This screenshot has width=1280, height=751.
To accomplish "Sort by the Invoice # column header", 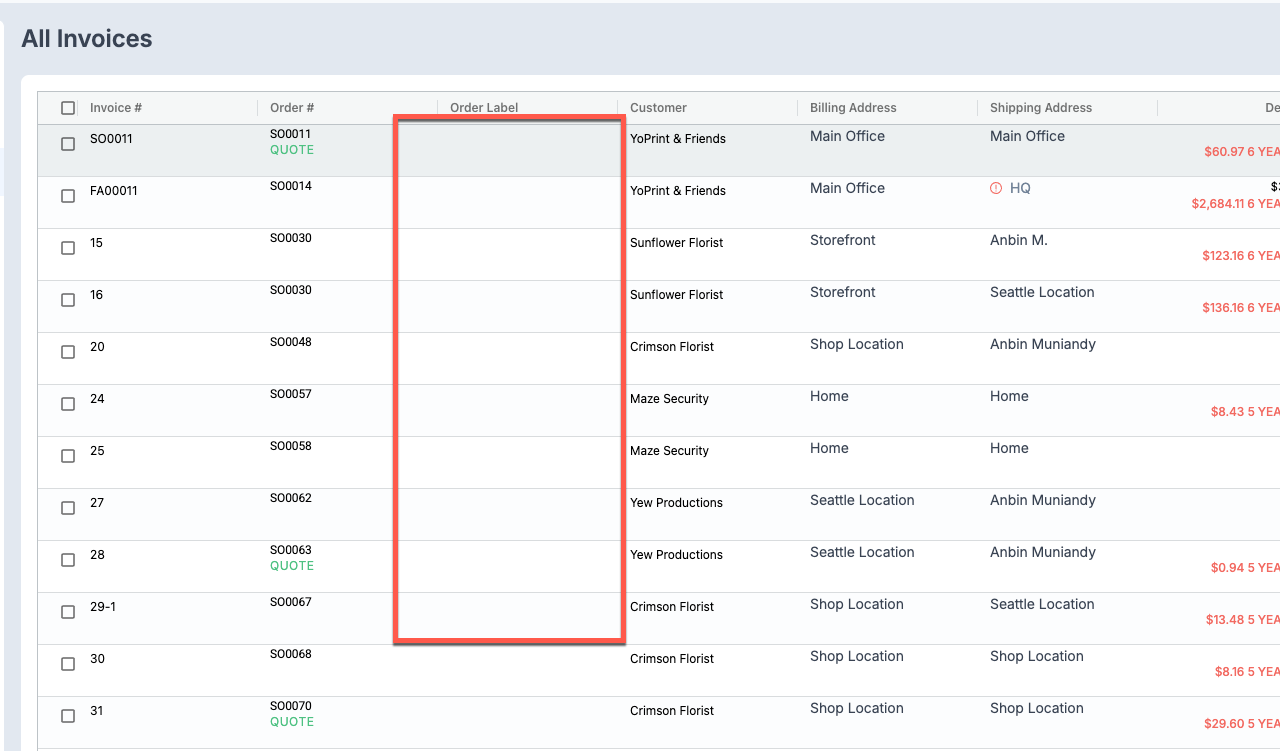I will pos(116,108).
